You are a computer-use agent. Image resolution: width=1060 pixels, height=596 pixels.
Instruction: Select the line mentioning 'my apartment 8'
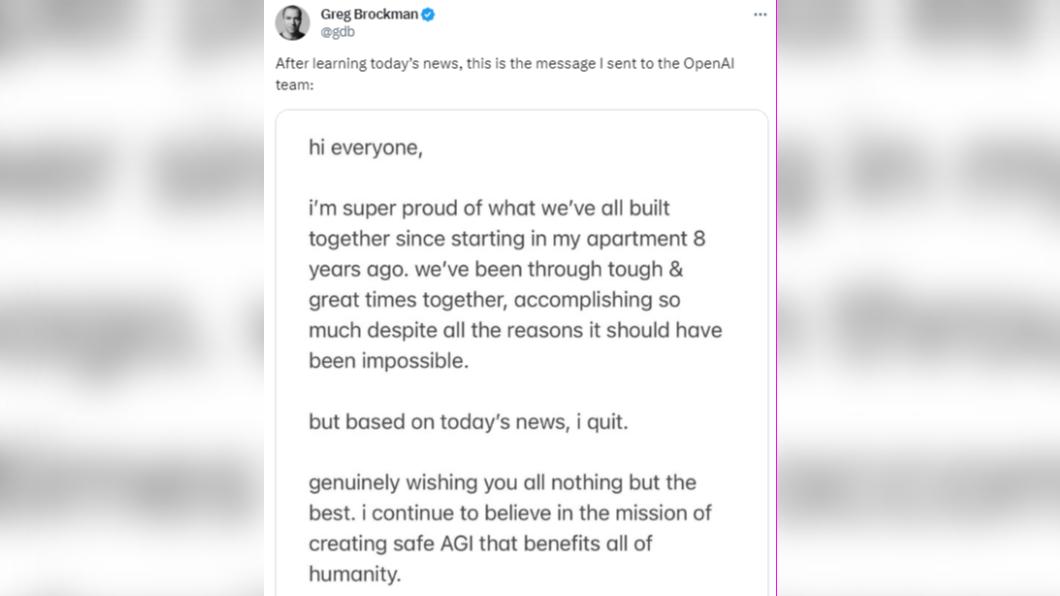507,239
